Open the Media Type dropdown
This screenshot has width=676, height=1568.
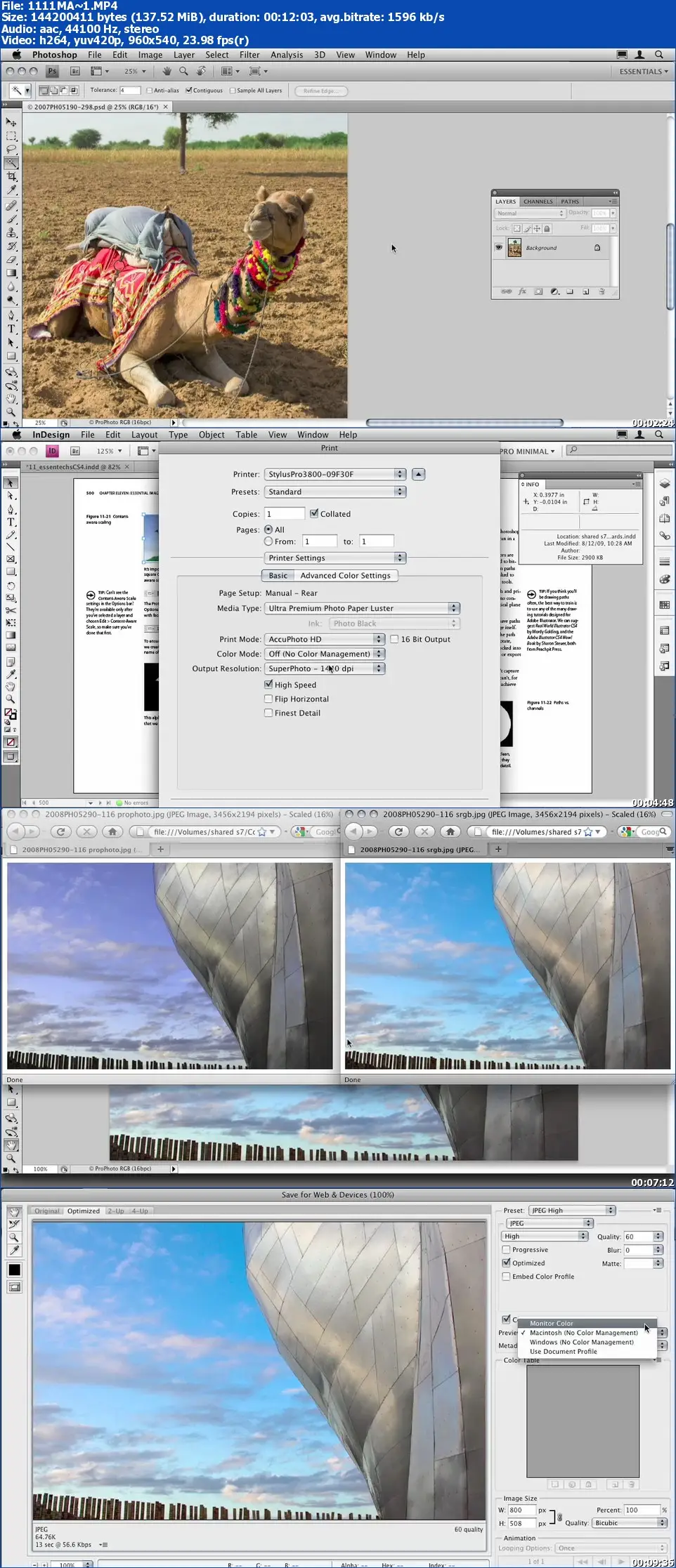(x=362, y=608)
